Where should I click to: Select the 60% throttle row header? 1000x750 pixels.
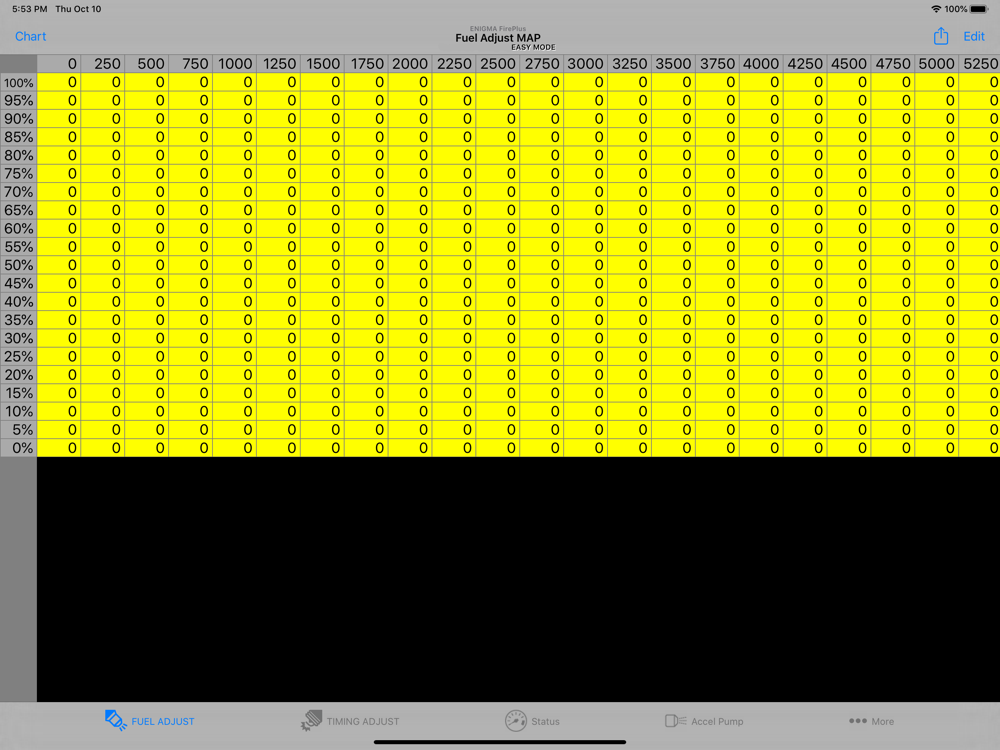click(x=18, y=228)
